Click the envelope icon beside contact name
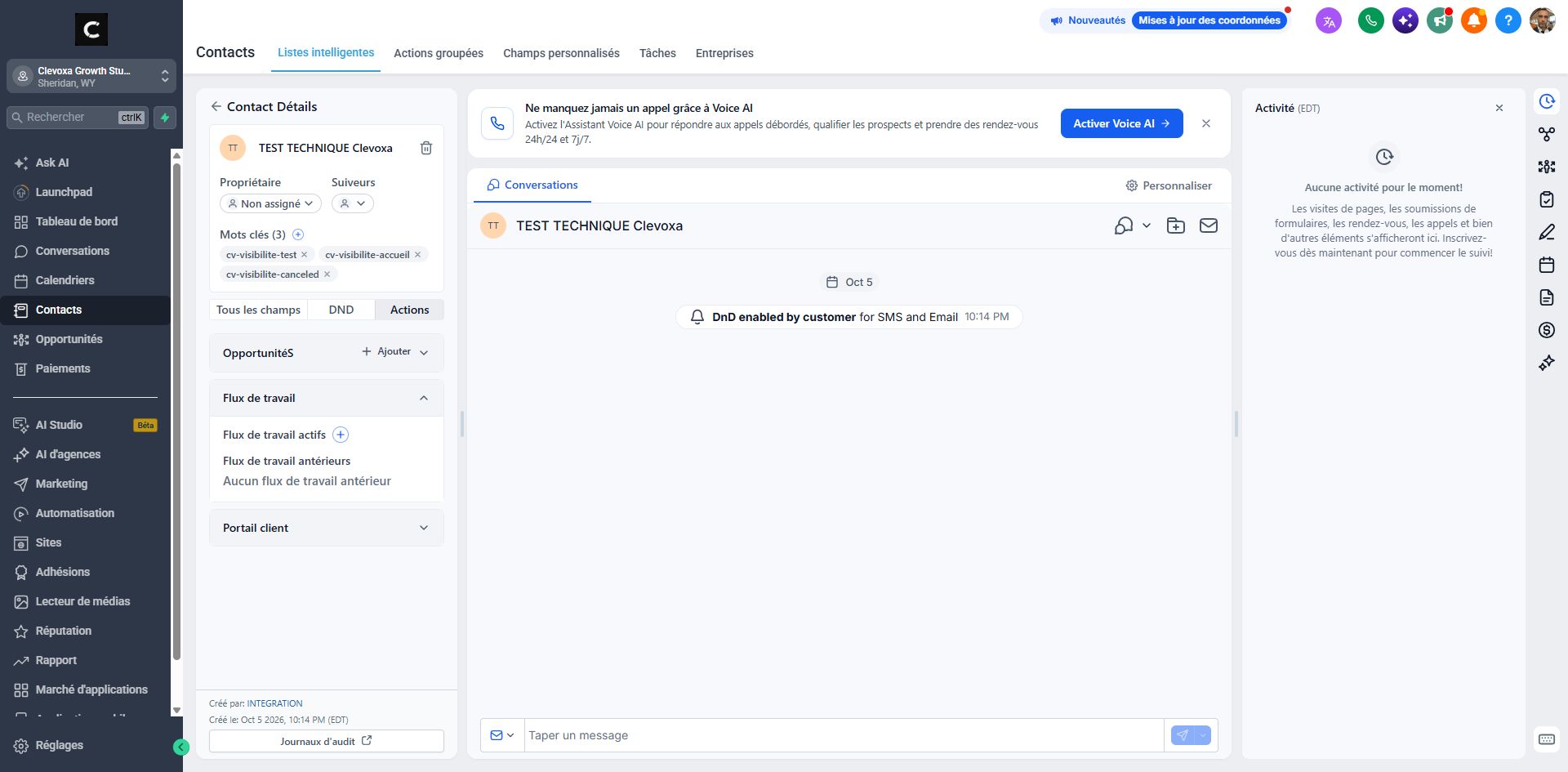Image resolution: width=1568 pixels, height=772 pixels. (1209, 225)
